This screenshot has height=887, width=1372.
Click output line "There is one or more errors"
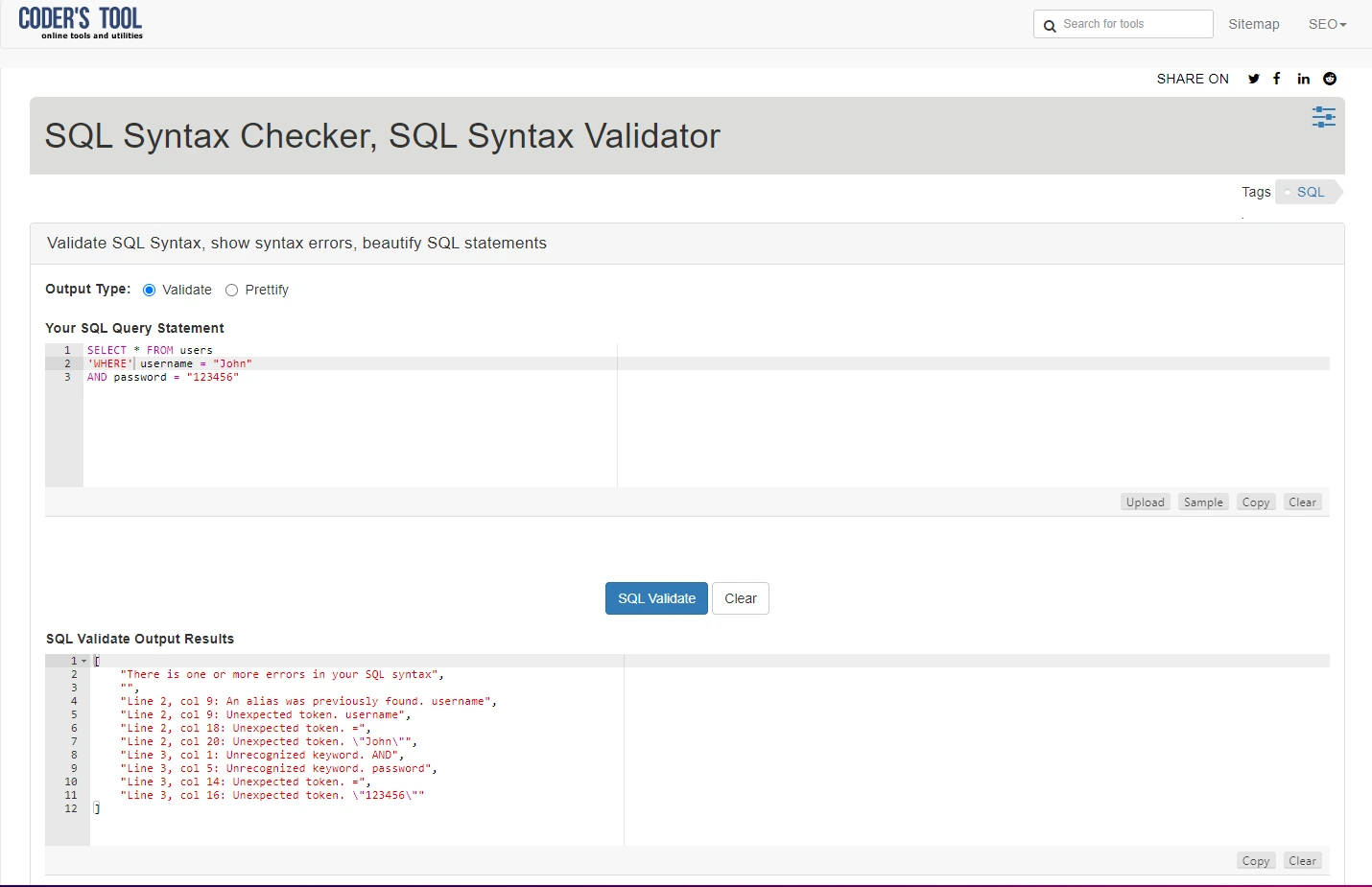click(282, 674)
